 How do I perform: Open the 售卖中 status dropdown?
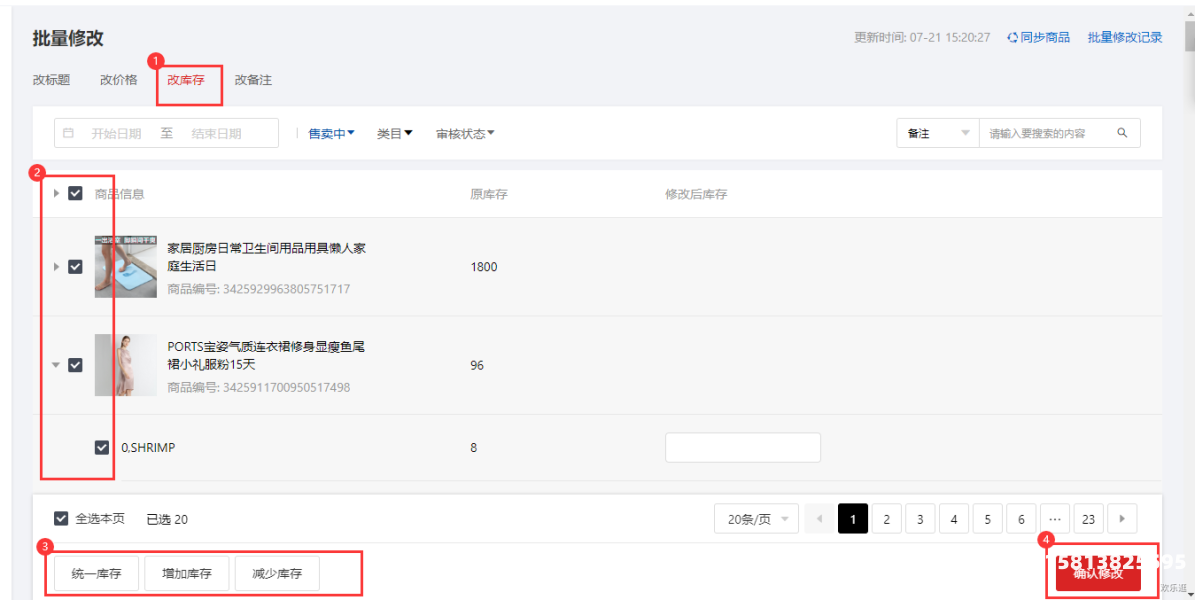click(x=331, y=134)
